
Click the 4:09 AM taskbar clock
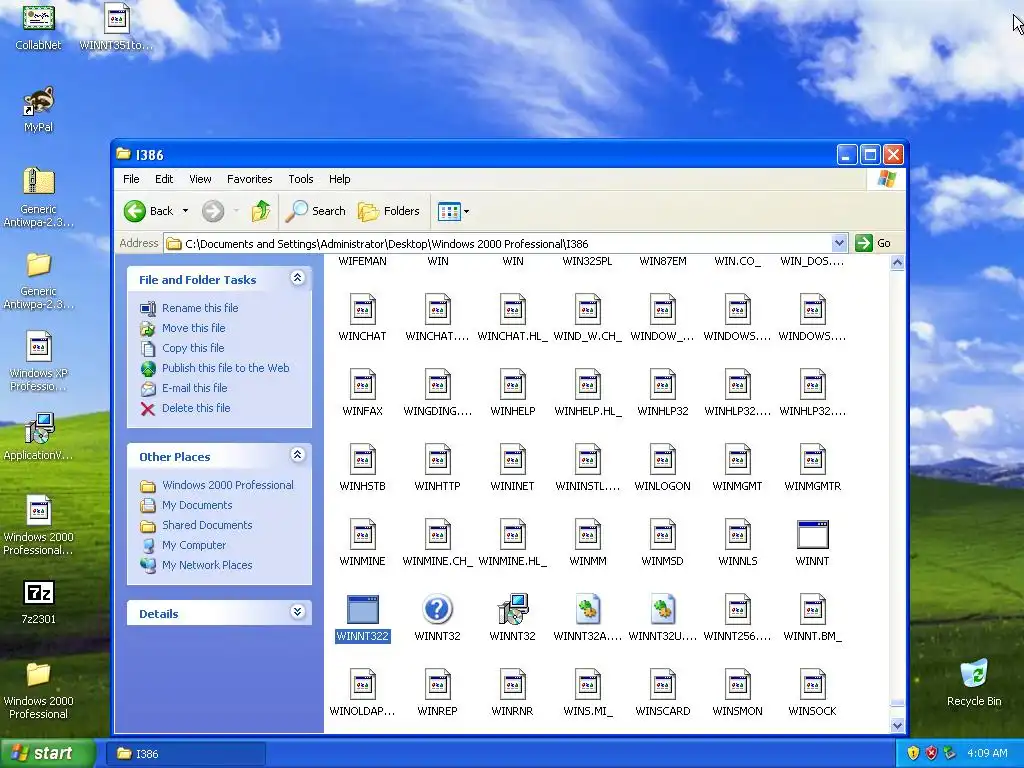coord(987,753)
